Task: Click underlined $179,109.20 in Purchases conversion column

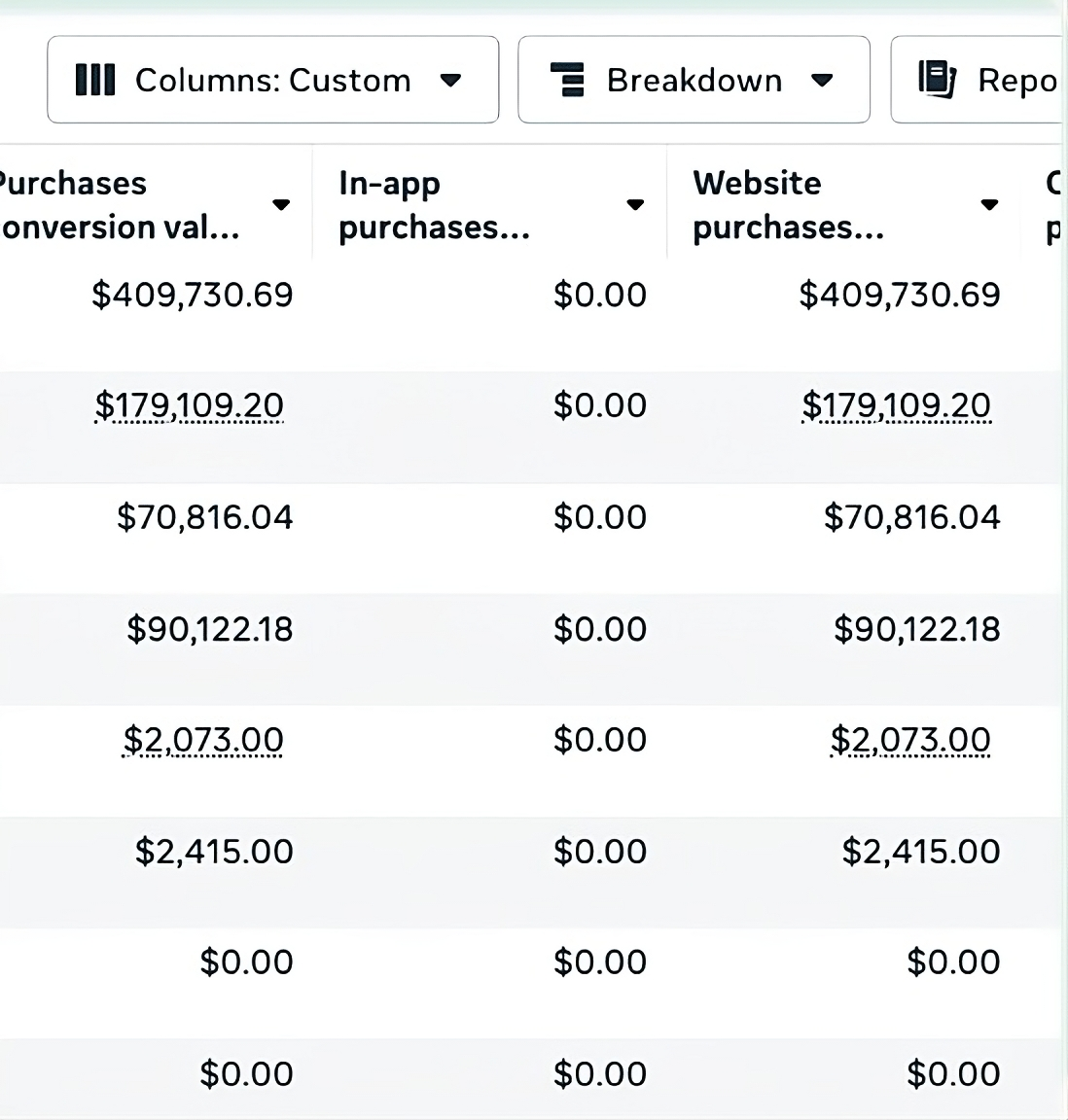Action: [x=190, y=405]
